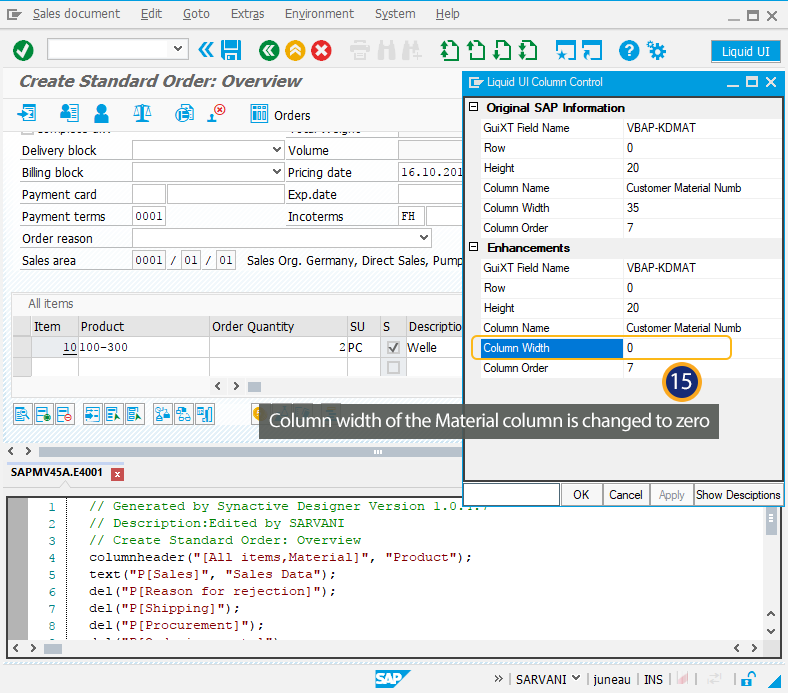Click the product cell 100-300
The image size is (788, 693).
[144, 347]
